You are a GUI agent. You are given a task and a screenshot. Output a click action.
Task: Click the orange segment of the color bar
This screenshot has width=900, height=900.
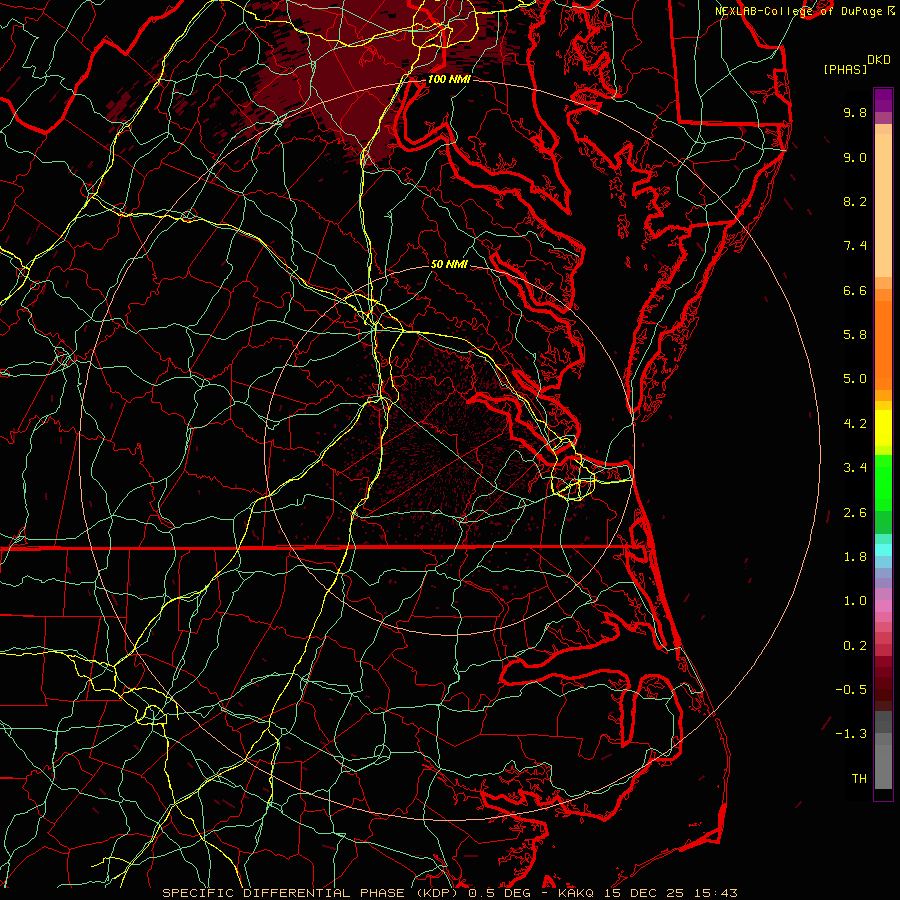click(883, 344)
